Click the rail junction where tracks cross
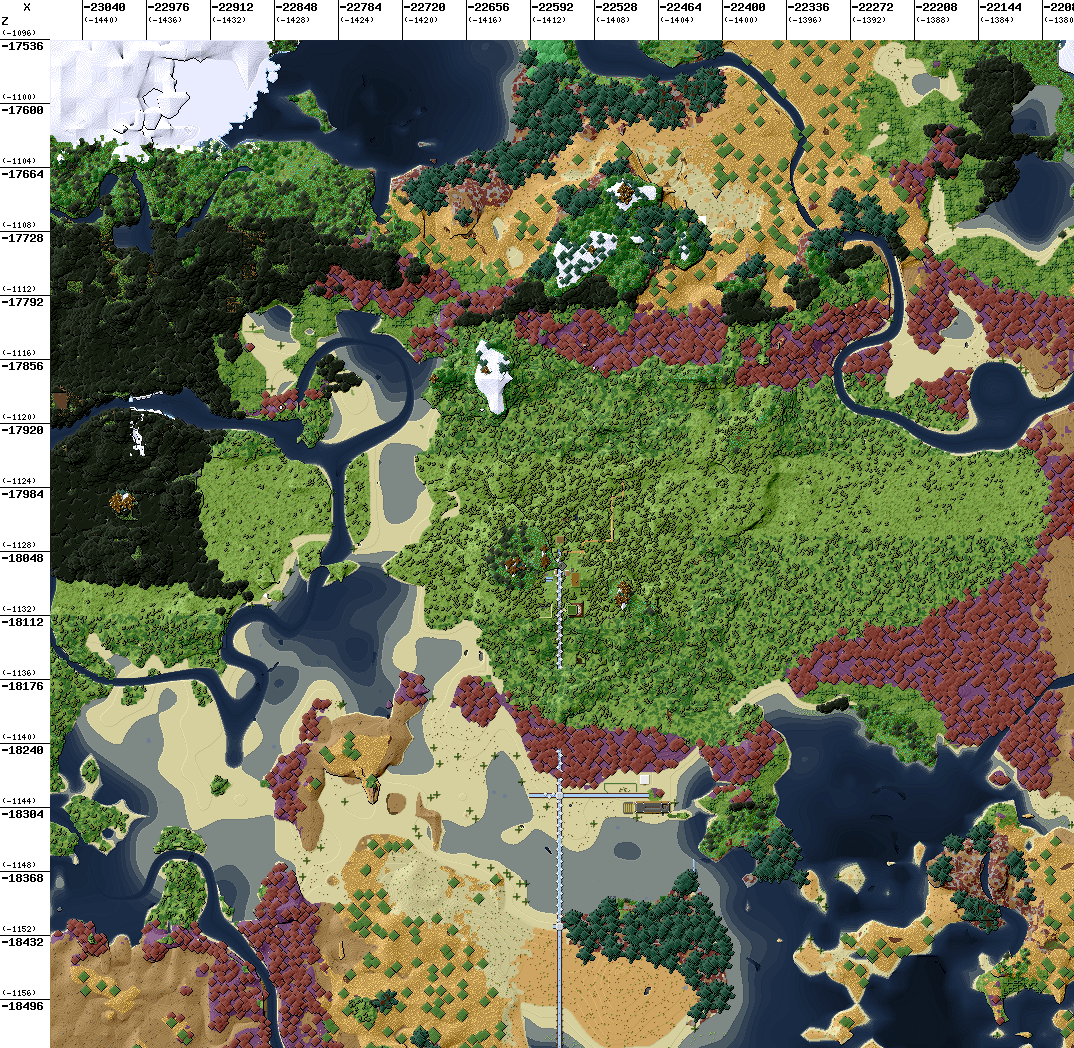 [559, 795]
